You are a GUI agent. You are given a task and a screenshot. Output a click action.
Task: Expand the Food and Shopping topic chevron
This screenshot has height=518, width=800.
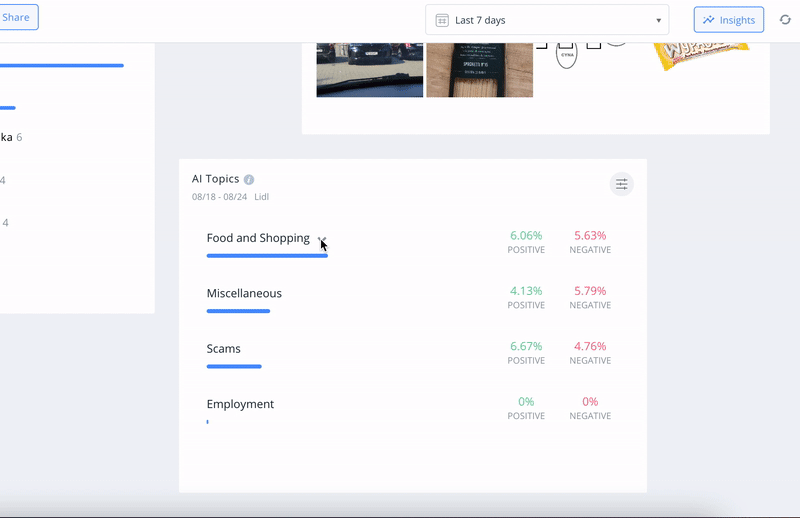(x=321, y=239)
